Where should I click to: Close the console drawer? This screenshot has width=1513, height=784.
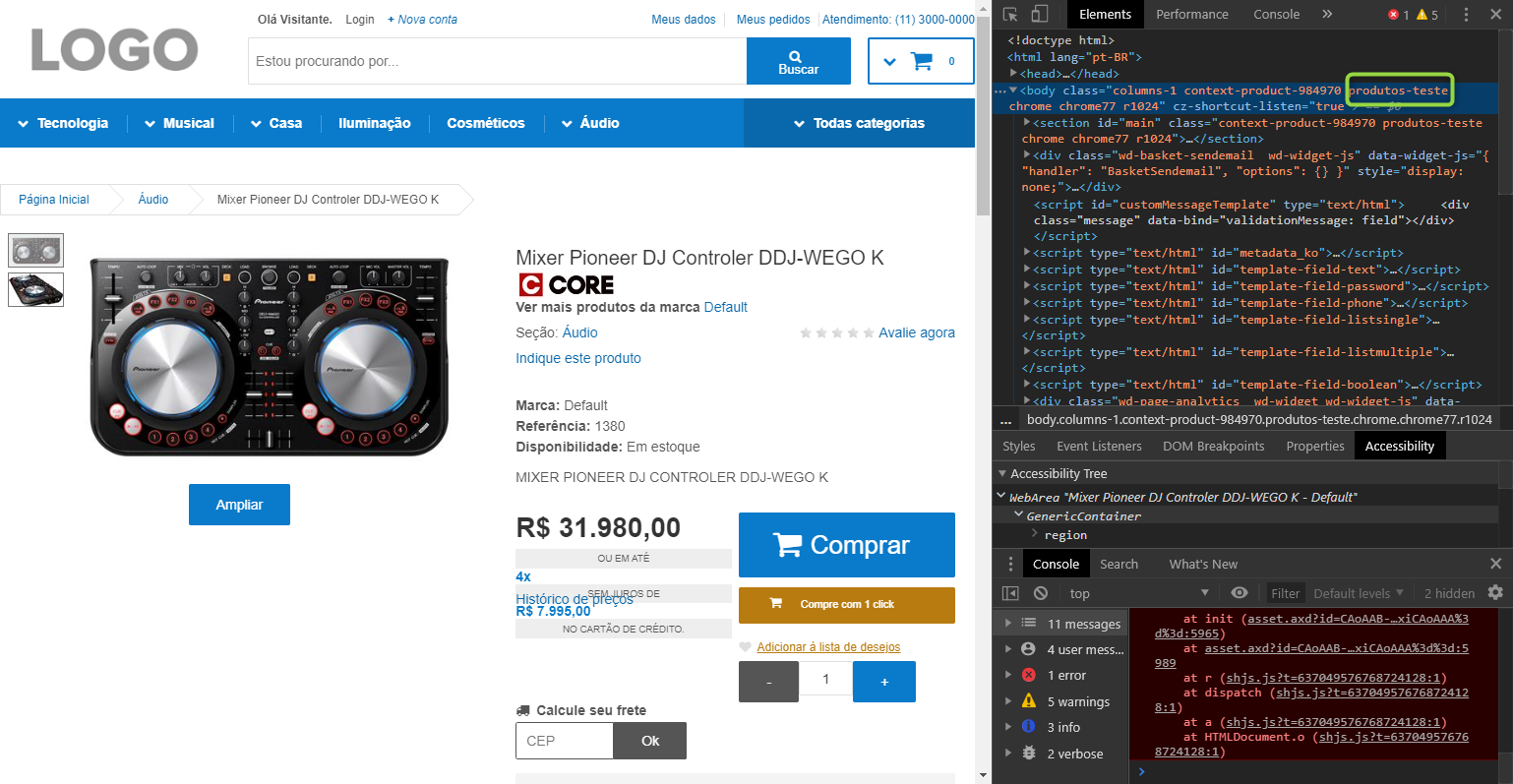tap(1495, 564)
